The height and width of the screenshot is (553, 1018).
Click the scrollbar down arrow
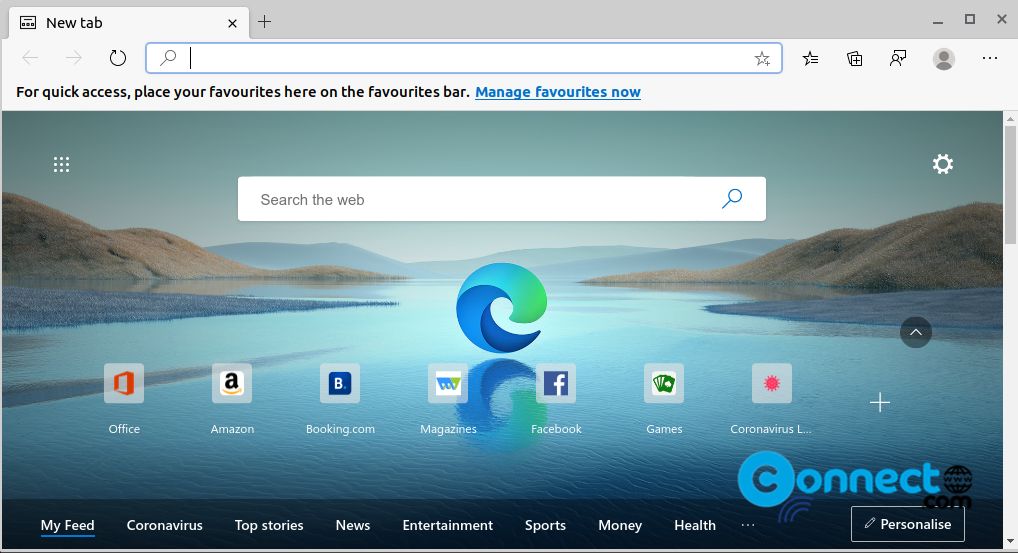point(1010,541)
